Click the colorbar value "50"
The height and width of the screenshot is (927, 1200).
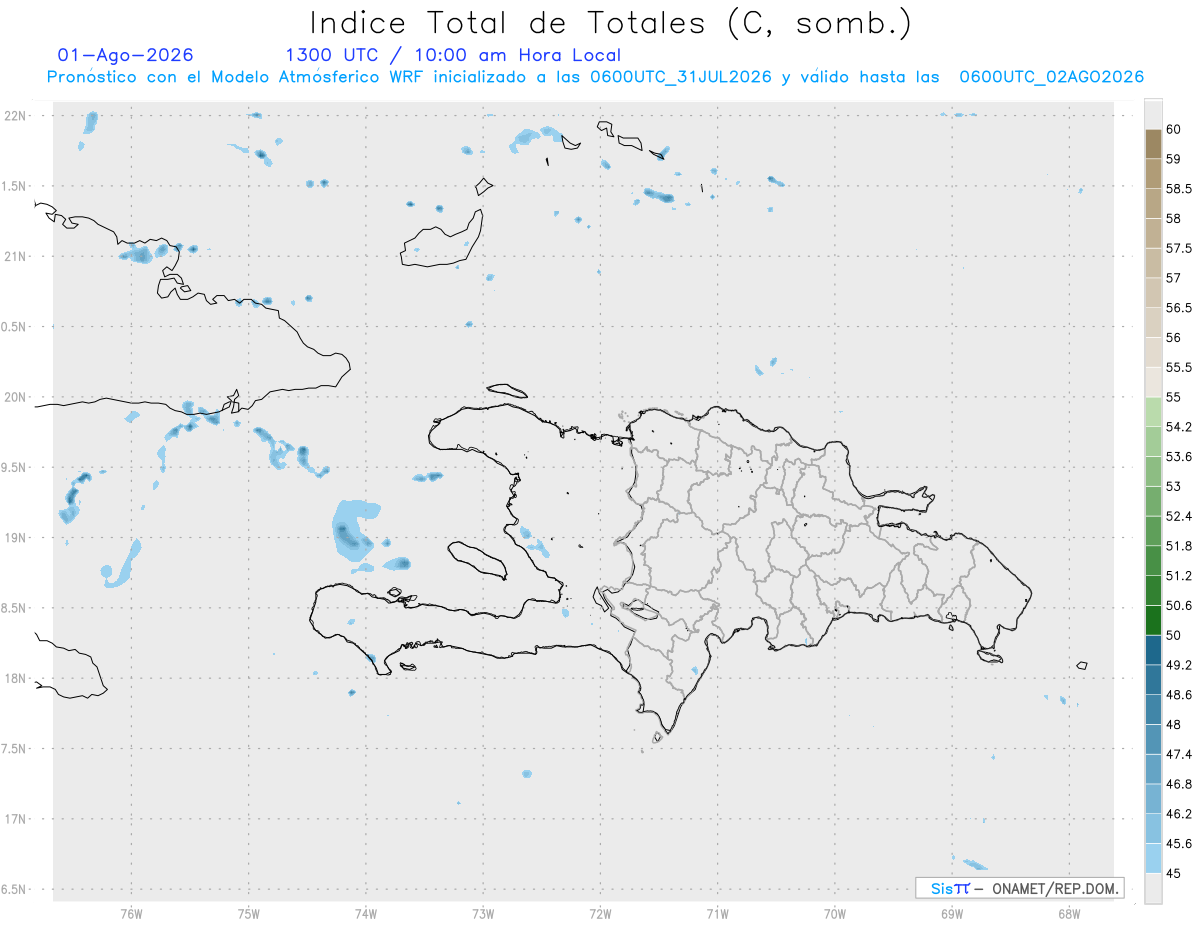(x=1174, y=635)
